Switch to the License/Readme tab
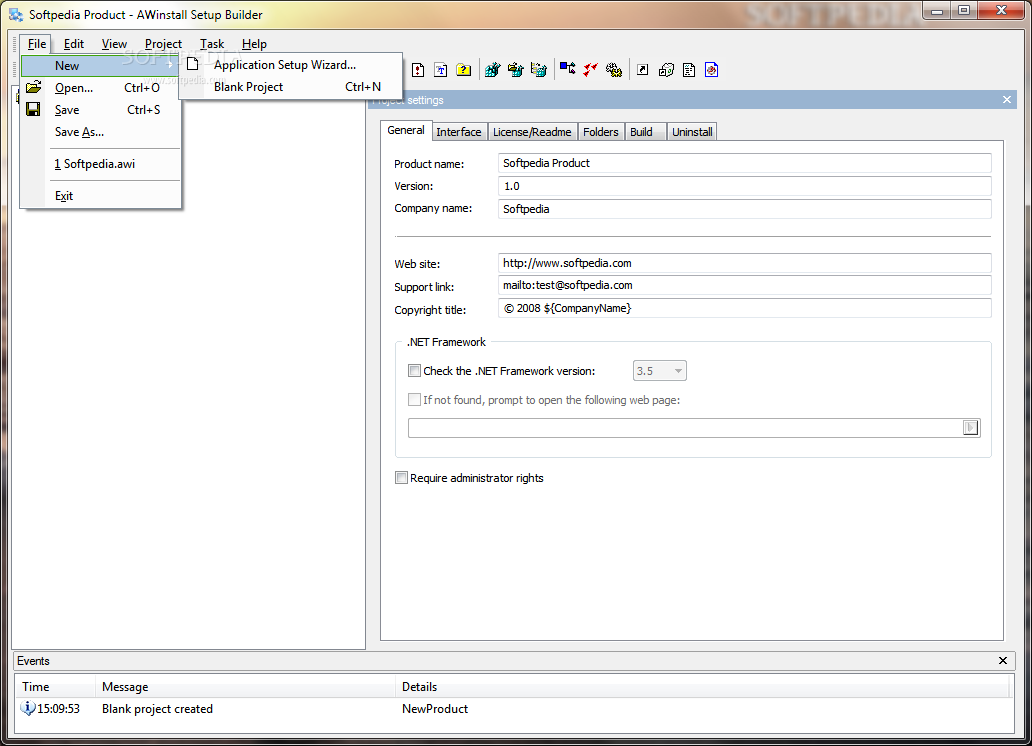The image size is (1032, 746). pyautogui.click(x=532, y=132)
